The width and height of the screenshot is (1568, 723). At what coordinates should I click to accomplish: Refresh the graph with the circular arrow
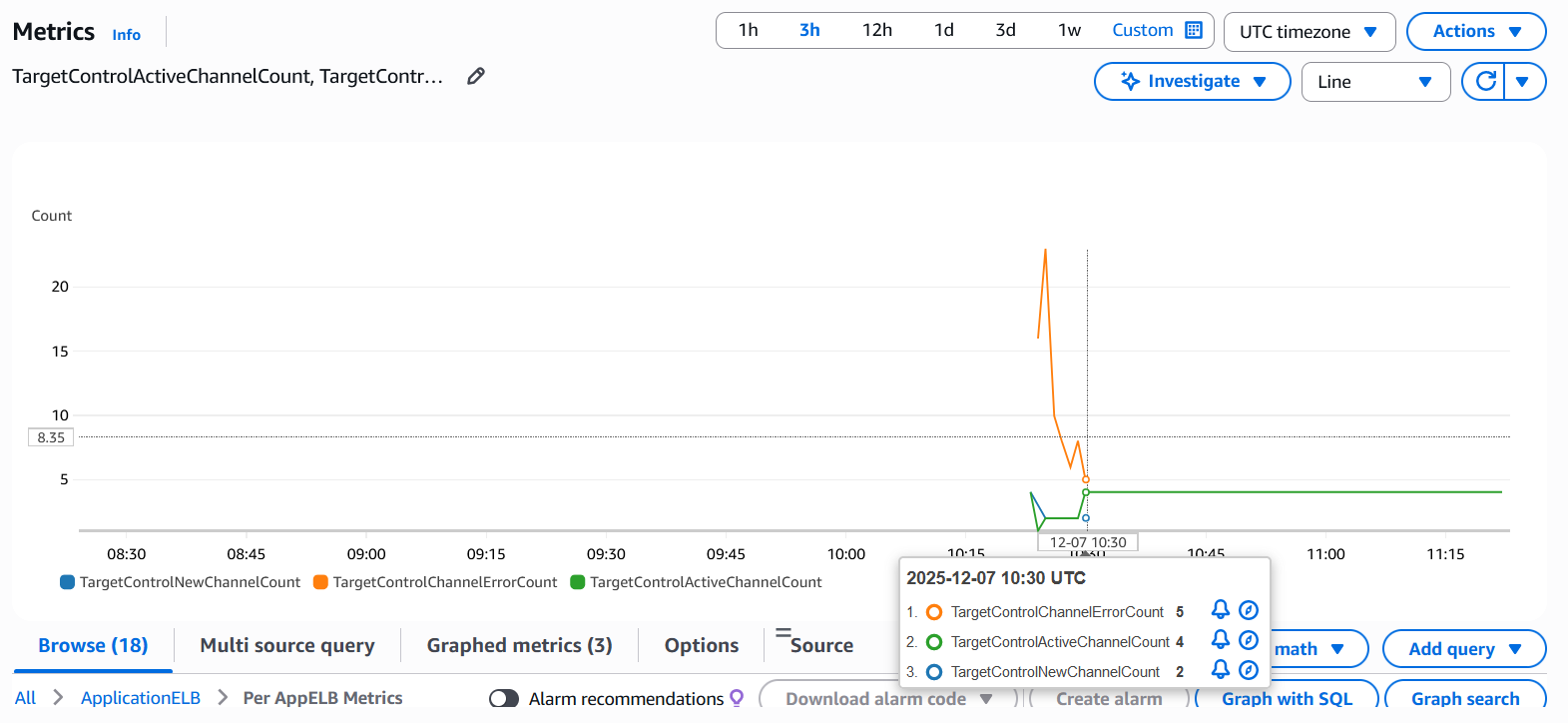click(1485, 81)
